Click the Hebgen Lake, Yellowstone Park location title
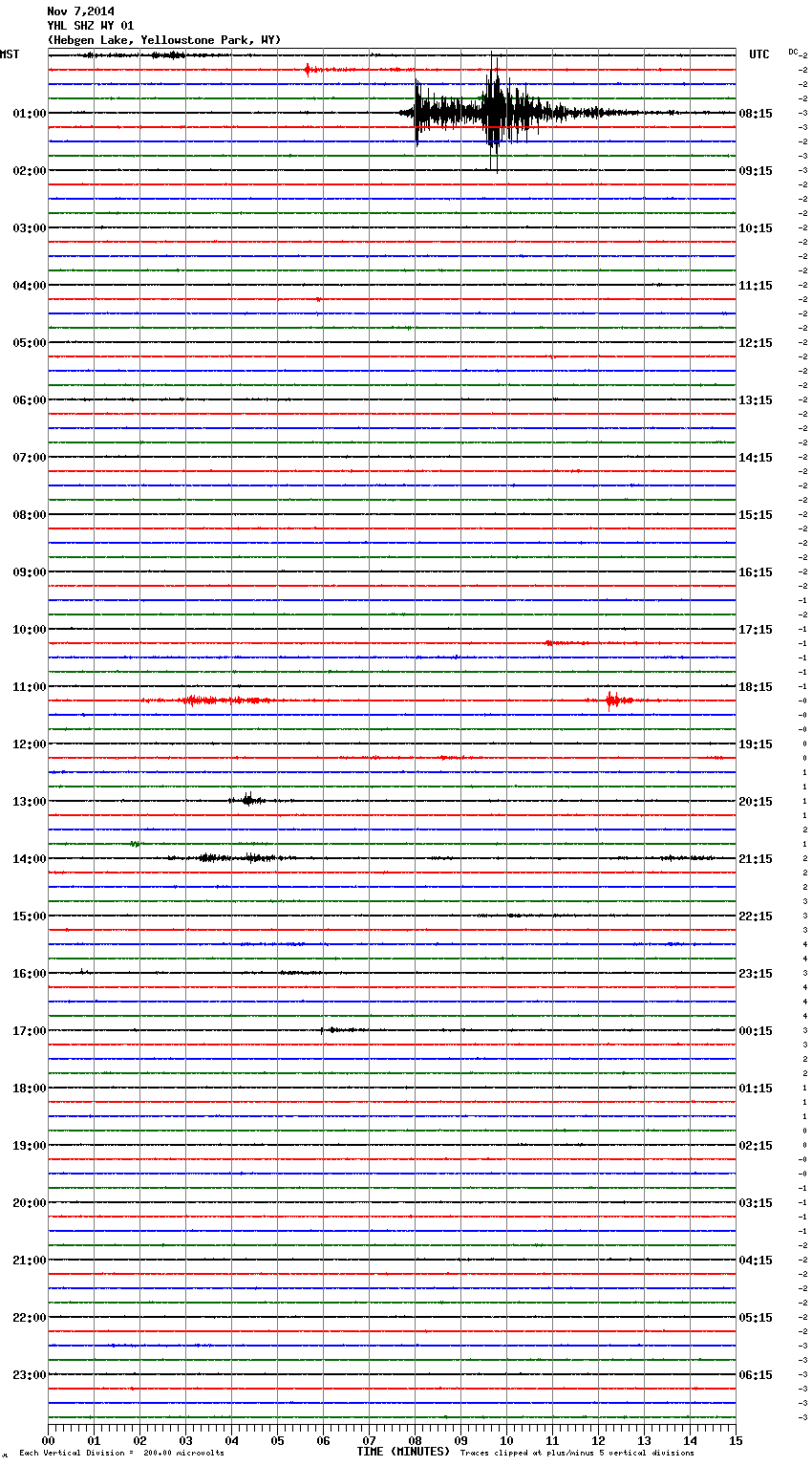 164,40
